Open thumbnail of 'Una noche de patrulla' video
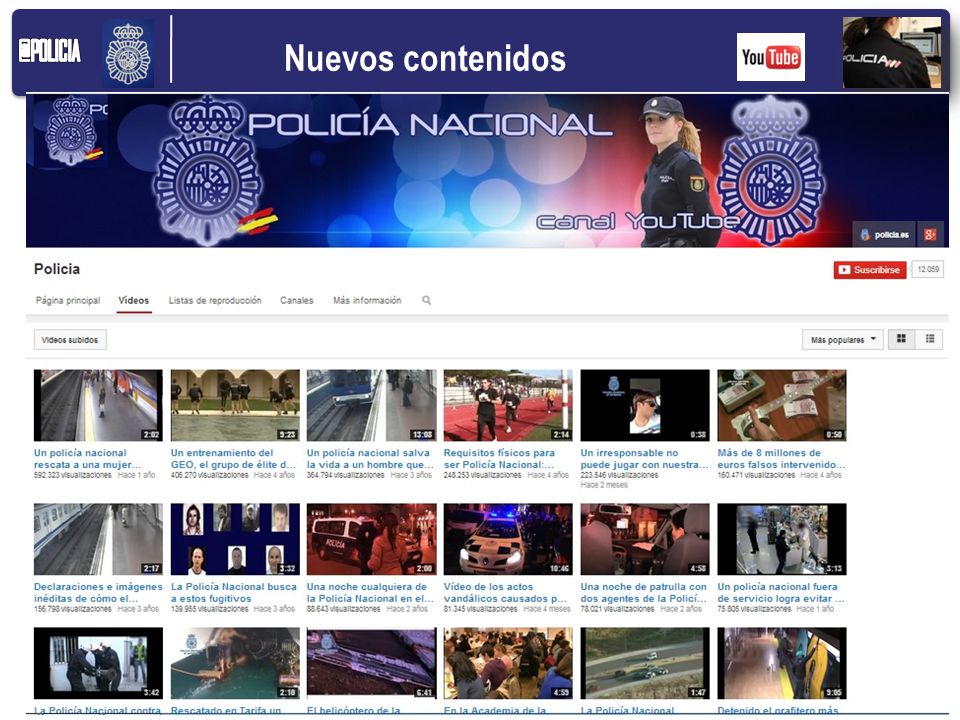This screenshot has height=720, width=960. [x=645, y=539]
